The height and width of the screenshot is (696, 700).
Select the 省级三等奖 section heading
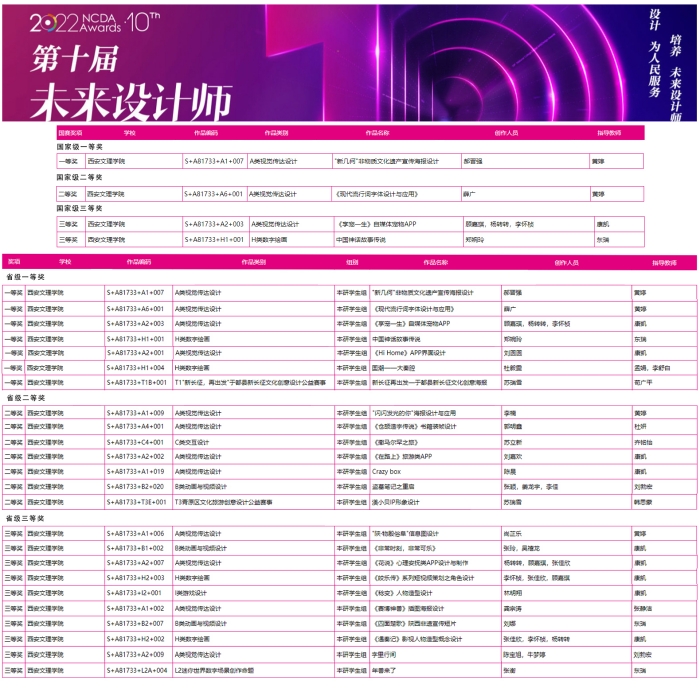[x=25, y=518]
